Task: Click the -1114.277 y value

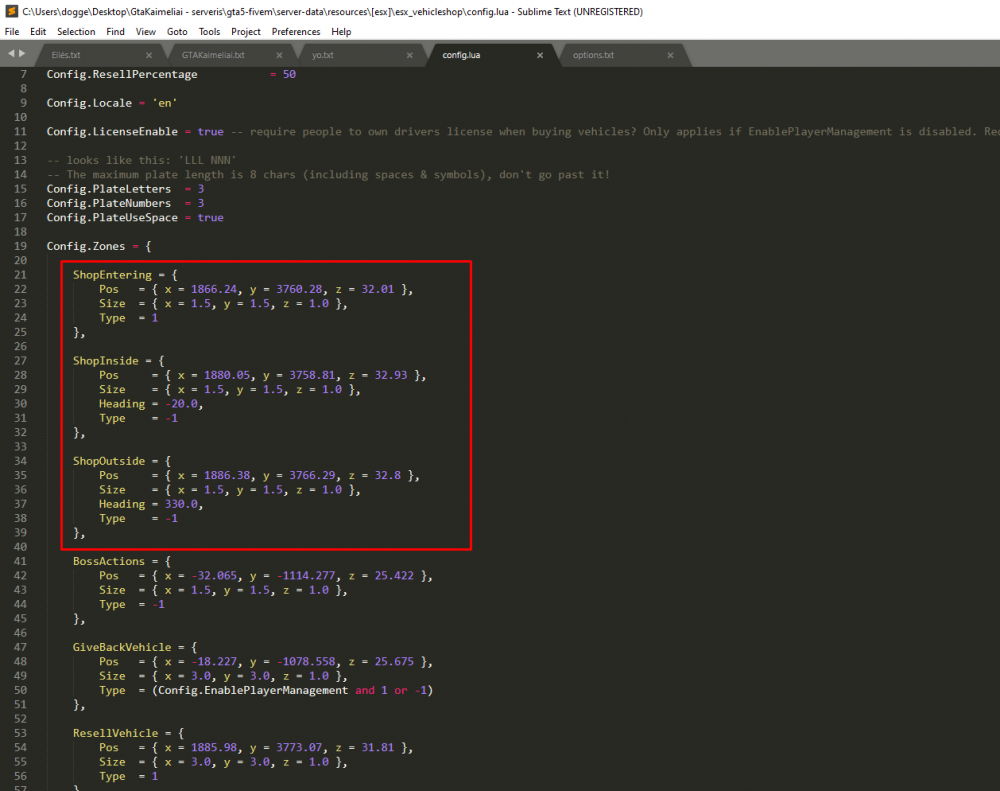Action: (x=306, y=576)
